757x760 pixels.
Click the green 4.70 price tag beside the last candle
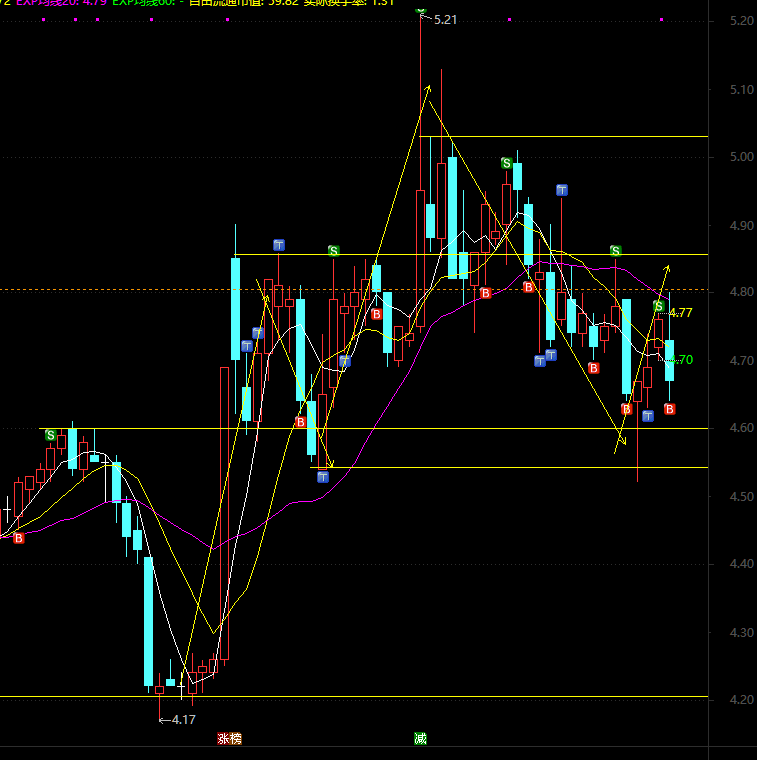pos(683,360)
